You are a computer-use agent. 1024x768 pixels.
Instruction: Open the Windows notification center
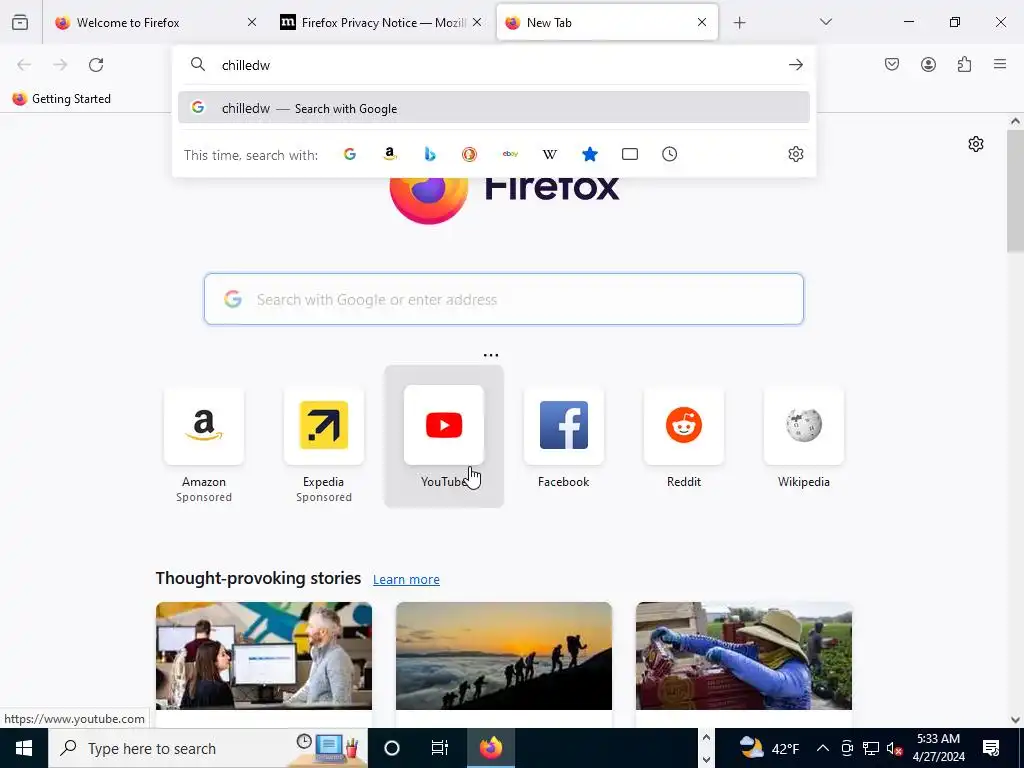click(991, 748)
